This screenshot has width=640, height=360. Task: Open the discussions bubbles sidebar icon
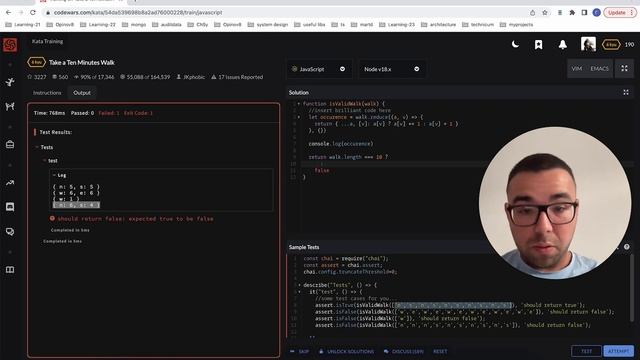tap(10, 232)
